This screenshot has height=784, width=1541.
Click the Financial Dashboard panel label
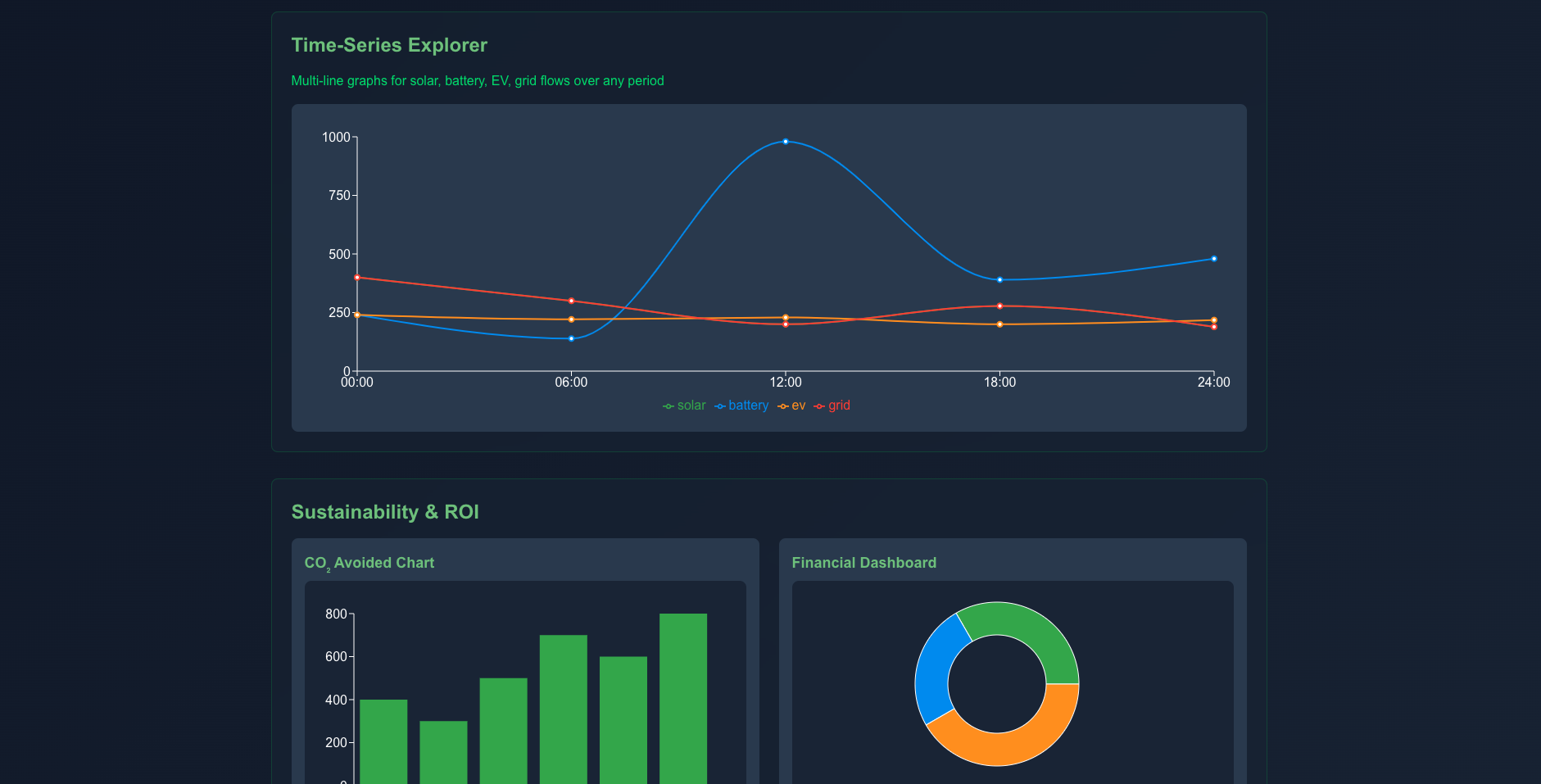[x=864, y=563]
